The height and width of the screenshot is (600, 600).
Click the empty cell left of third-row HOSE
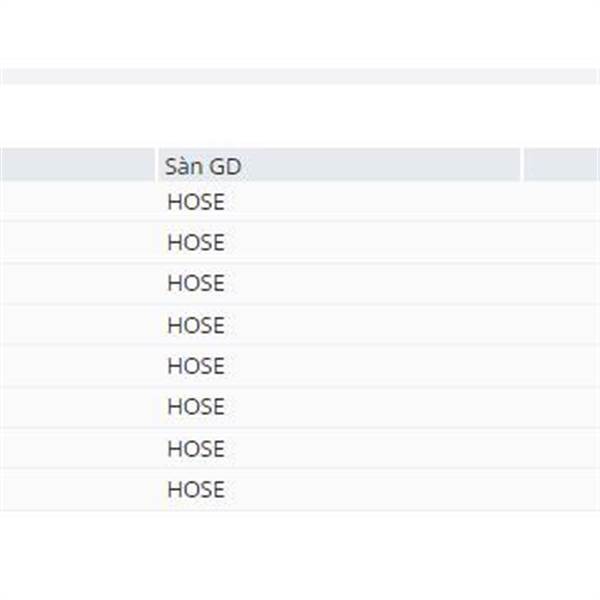click(79, 283)
